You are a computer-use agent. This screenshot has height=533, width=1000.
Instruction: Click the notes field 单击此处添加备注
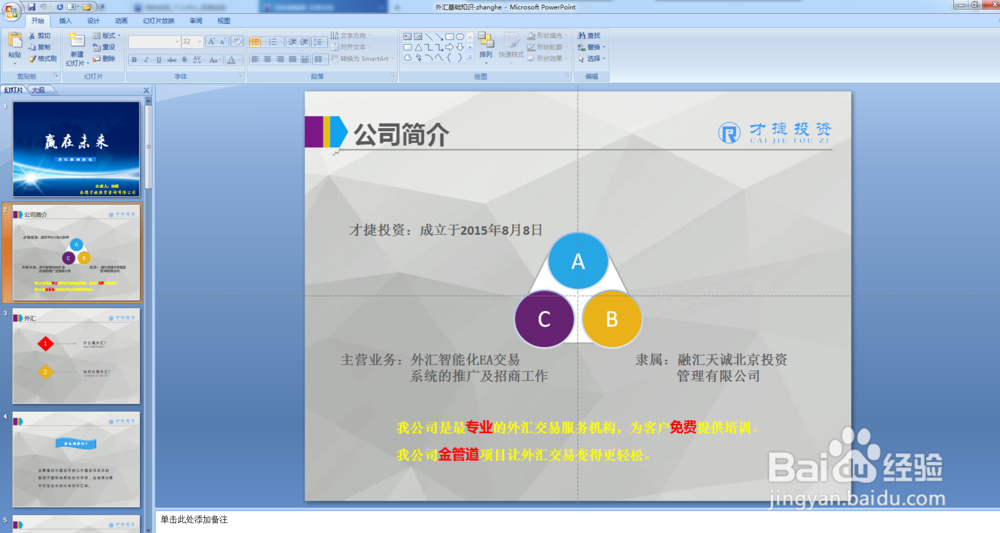tap(194, 520)
